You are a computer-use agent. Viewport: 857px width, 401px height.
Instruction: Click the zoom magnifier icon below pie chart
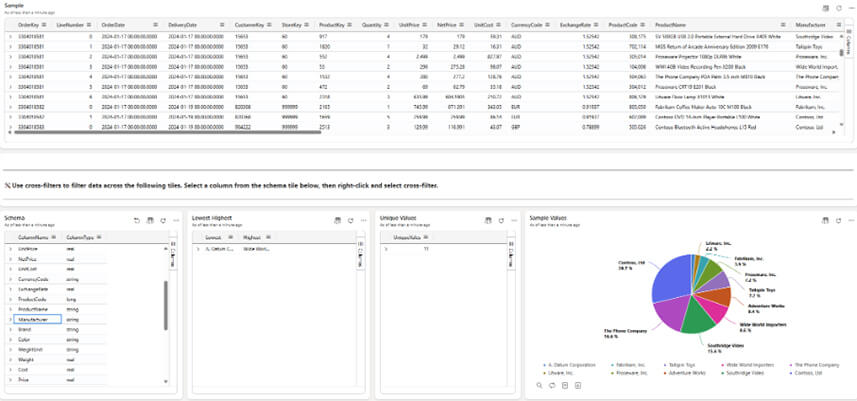pyautogui.click(x=539, y=386)
